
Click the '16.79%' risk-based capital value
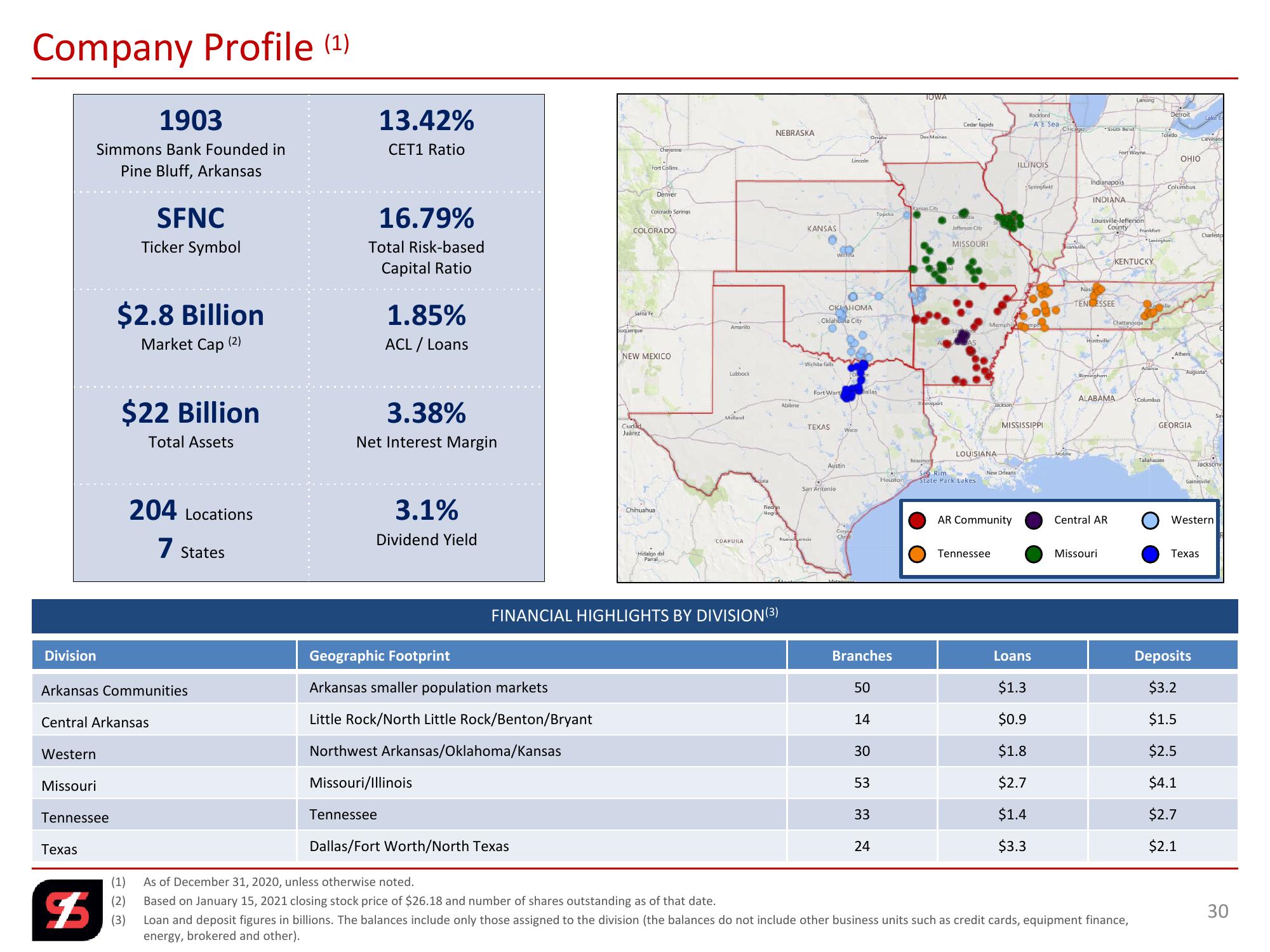[x=427, y=218]
